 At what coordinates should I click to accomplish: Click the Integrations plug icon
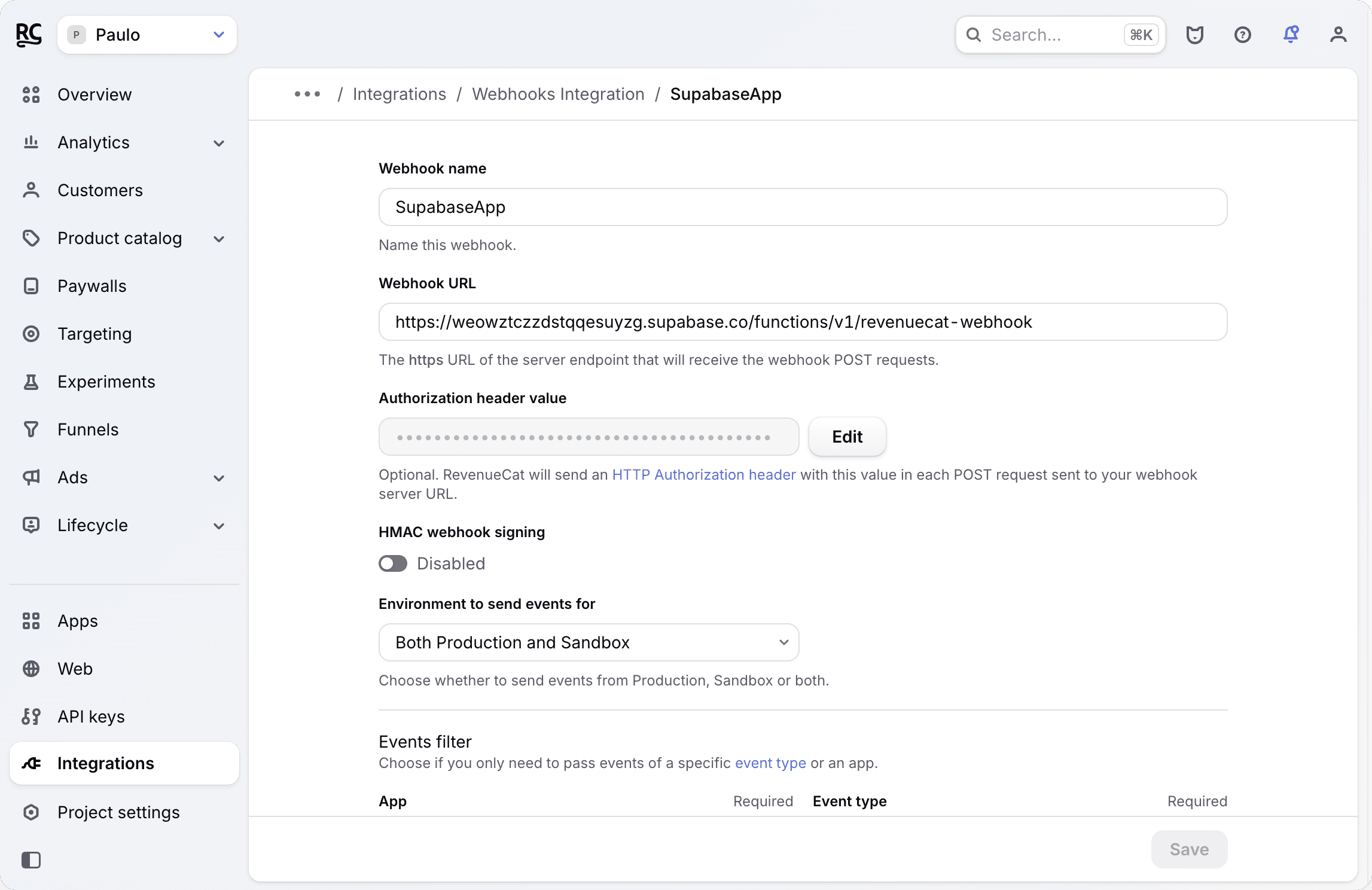pyautogui.click(x=31, y=763)
